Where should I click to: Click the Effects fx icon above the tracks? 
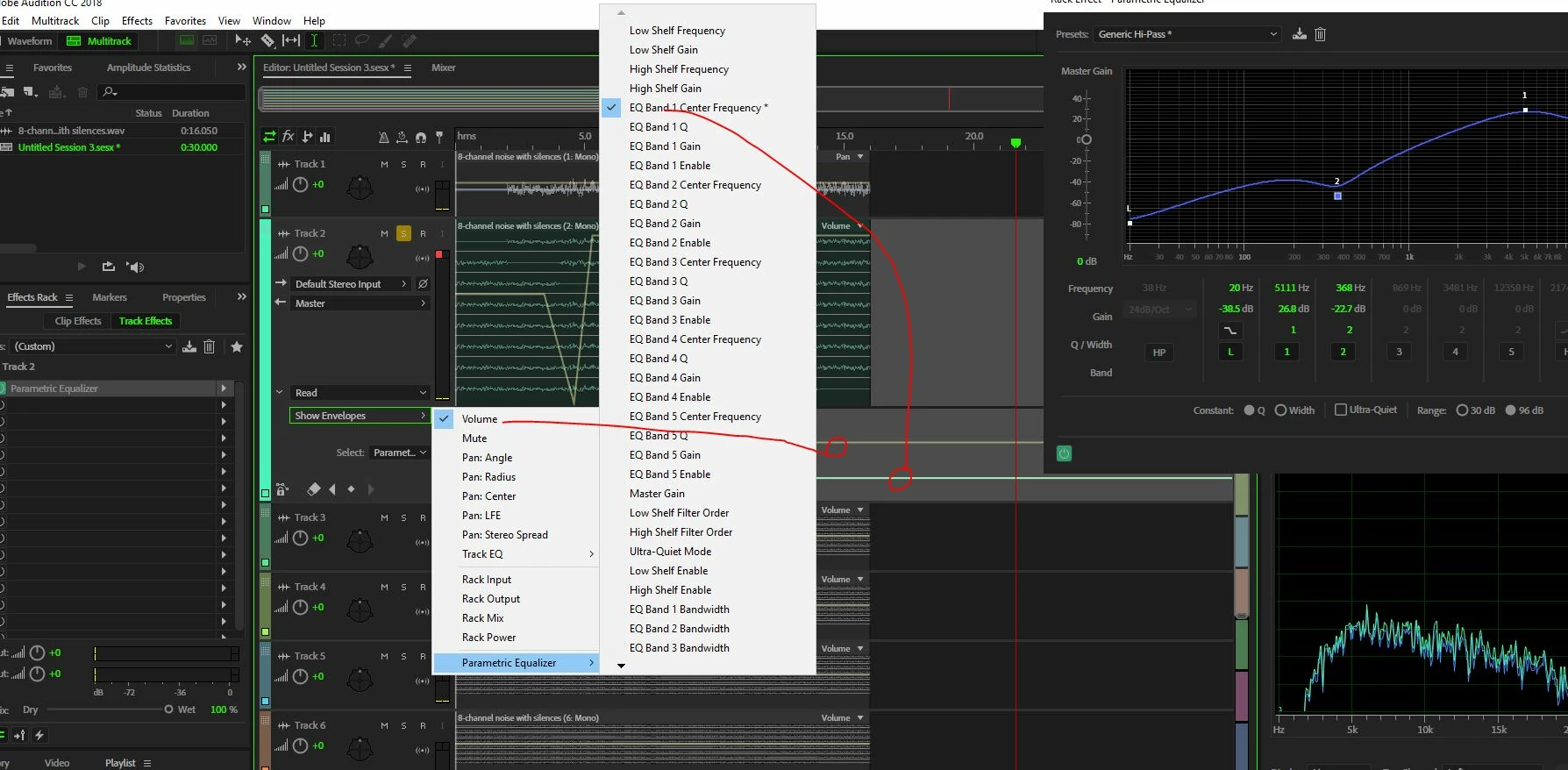click(288, 136)
